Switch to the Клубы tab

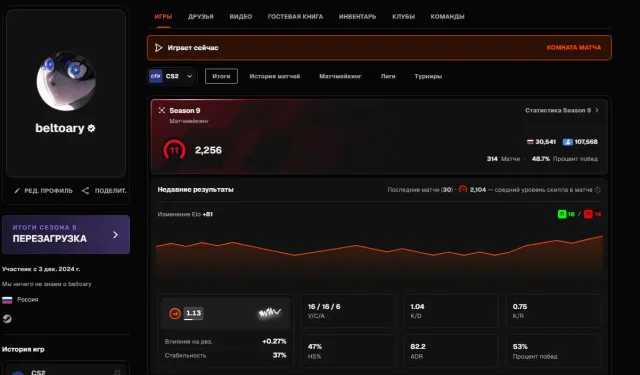point(403,17)
